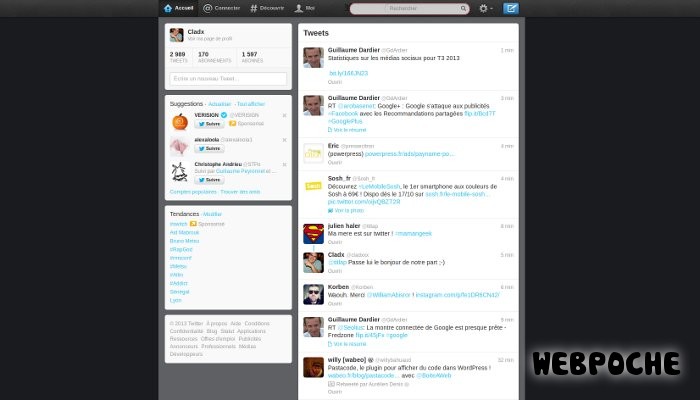Click the alexaloola avatar
The height and width of the screenshot is (400, 700).
click(180, 146)
